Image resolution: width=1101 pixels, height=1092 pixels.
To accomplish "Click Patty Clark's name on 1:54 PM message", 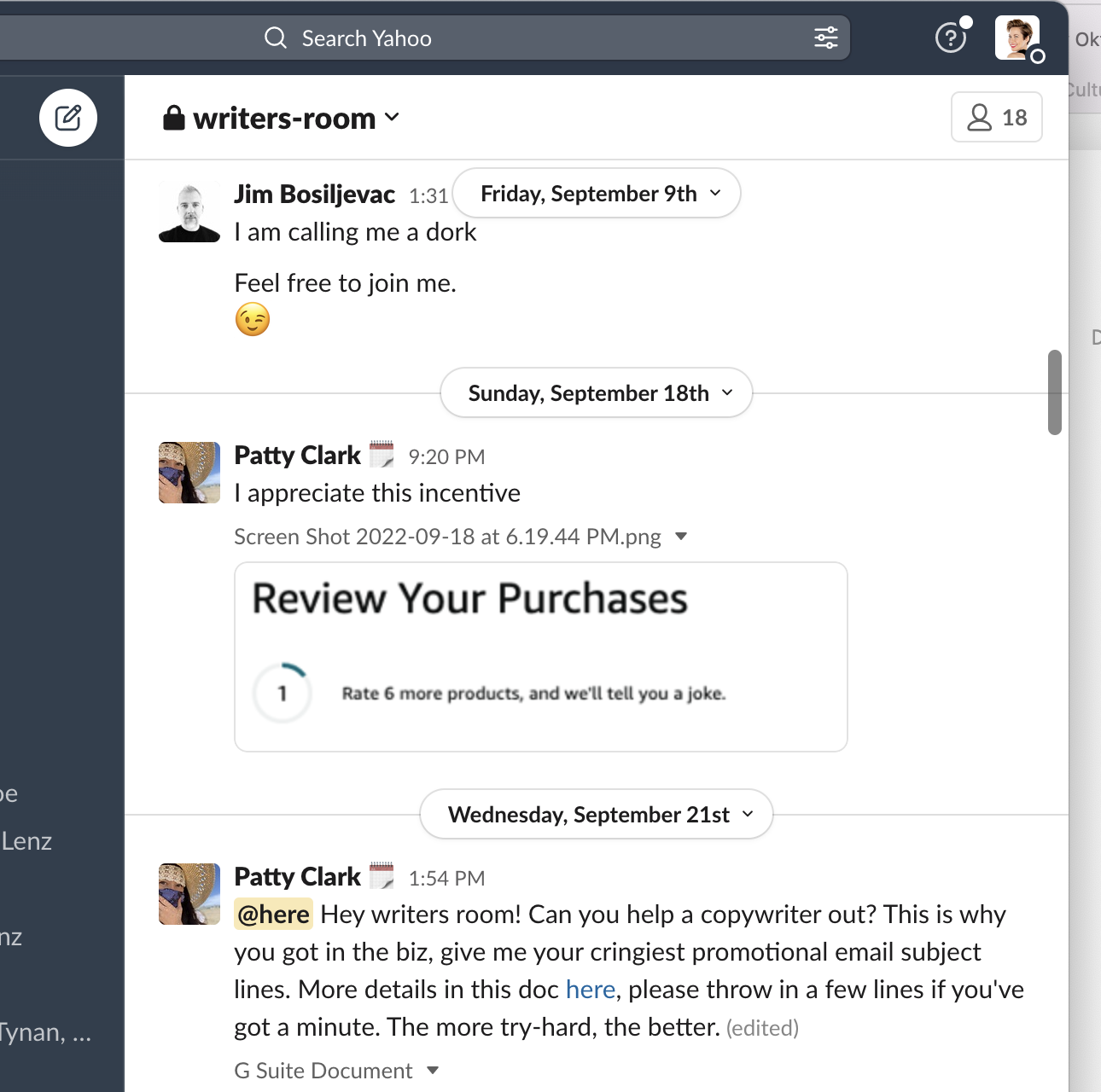I will [298, 877].
